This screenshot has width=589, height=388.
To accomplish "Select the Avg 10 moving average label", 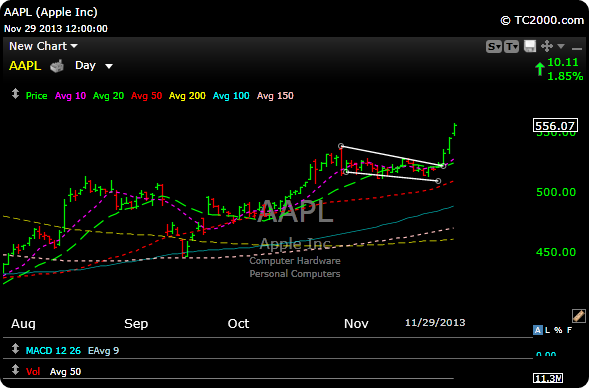I will (x=70, y=96).
